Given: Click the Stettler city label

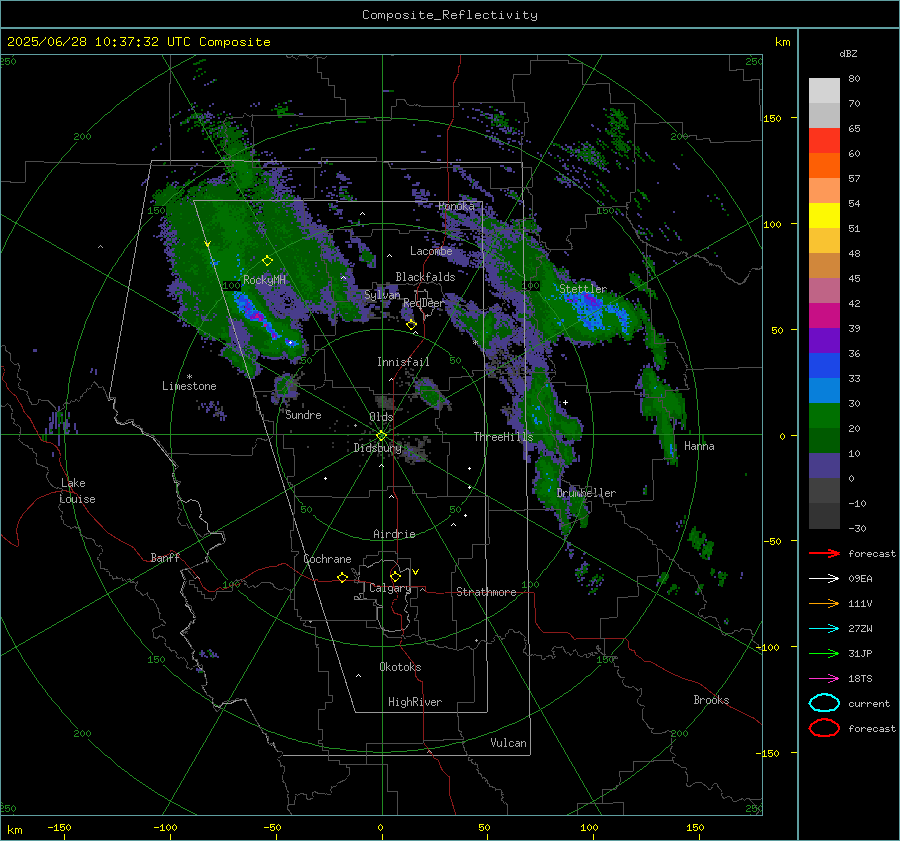Looking at the screenshot, I should (x=583, y=289).
